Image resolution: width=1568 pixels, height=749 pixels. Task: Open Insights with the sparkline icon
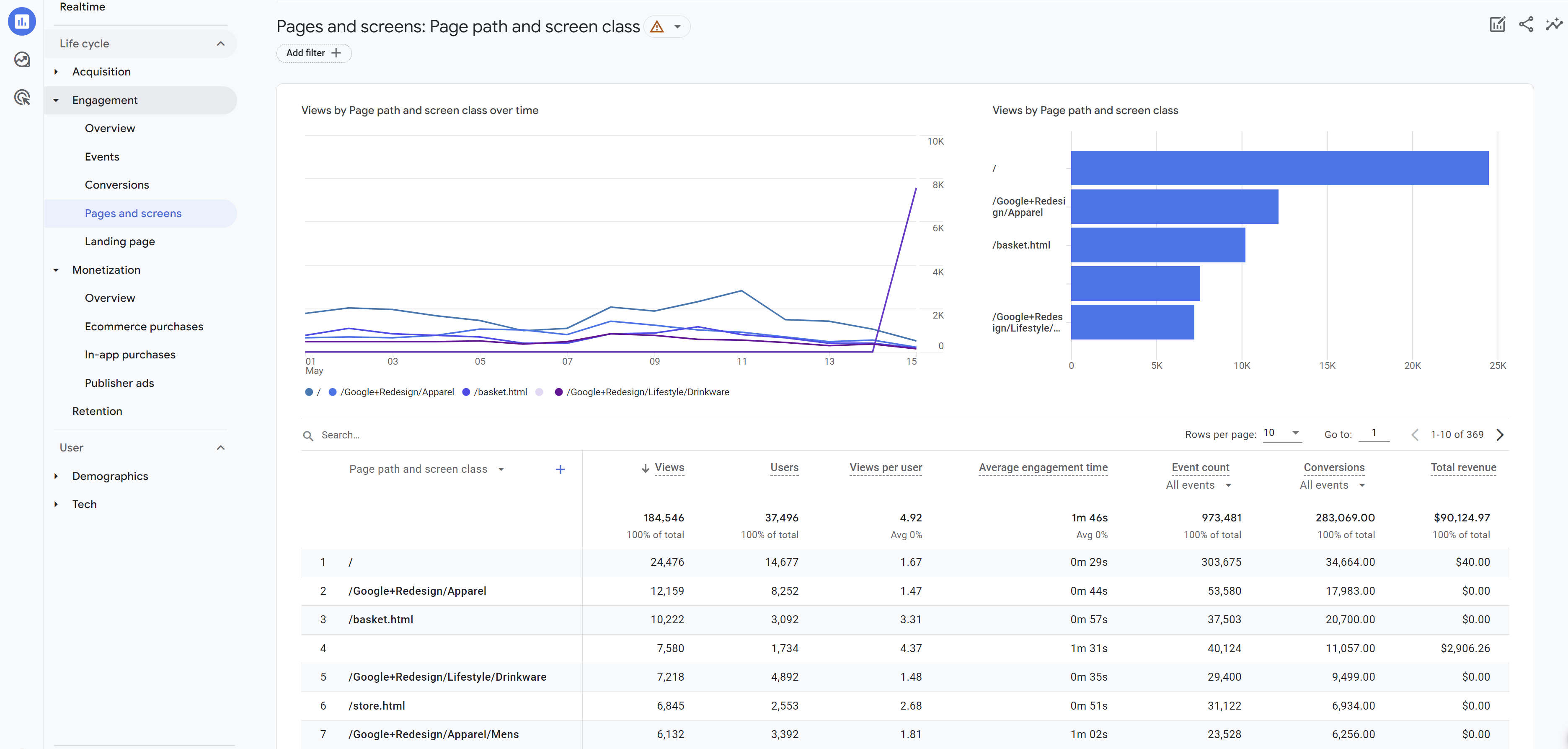pyautogui.click(x=1554, y=24)
